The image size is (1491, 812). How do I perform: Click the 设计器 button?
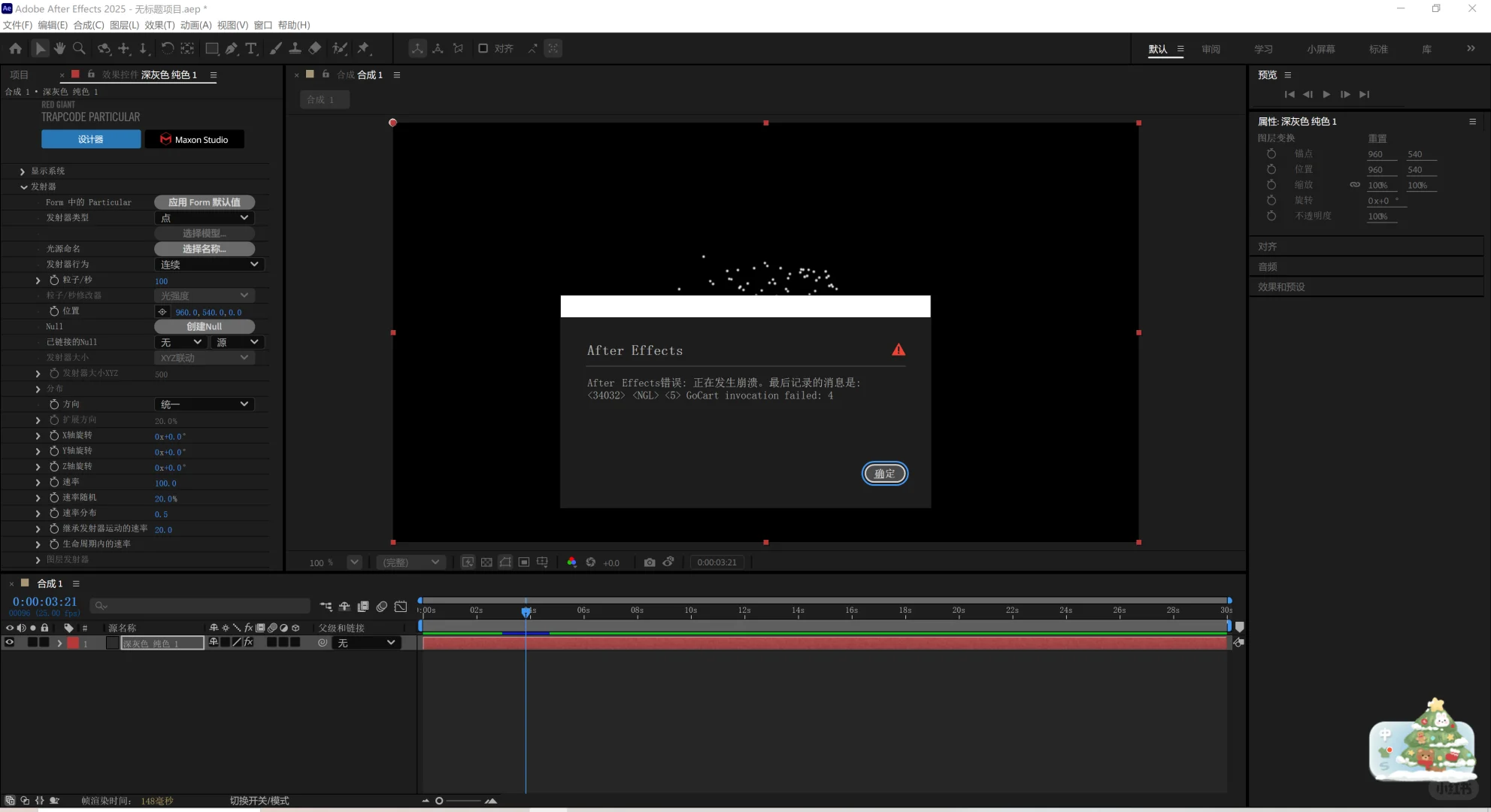91,139
